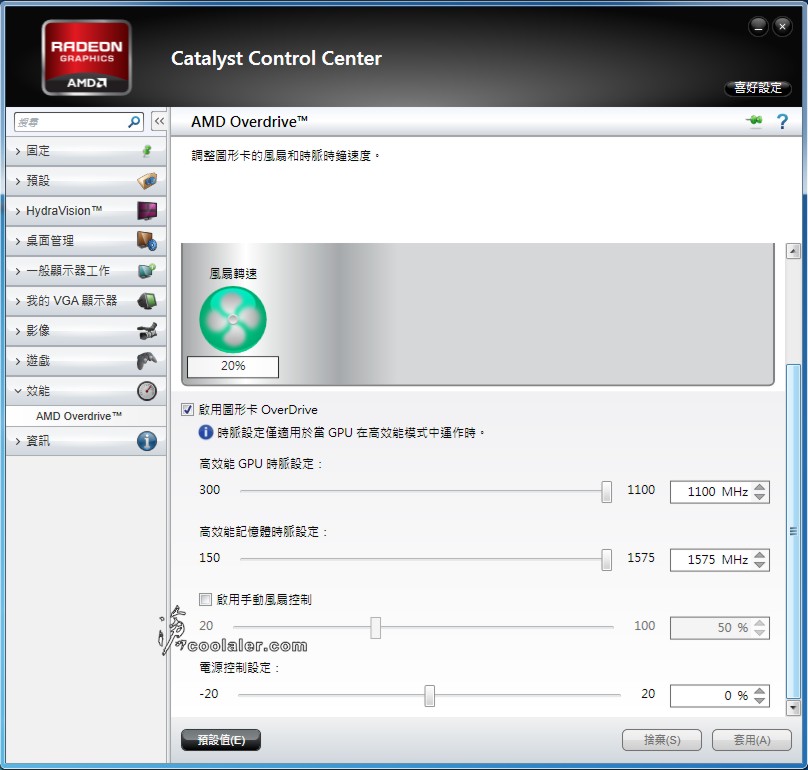808x770 pixels.
Task: Toggle the 啟用圖形卡 OverDrive checkbox
Action: pos(188,410)
